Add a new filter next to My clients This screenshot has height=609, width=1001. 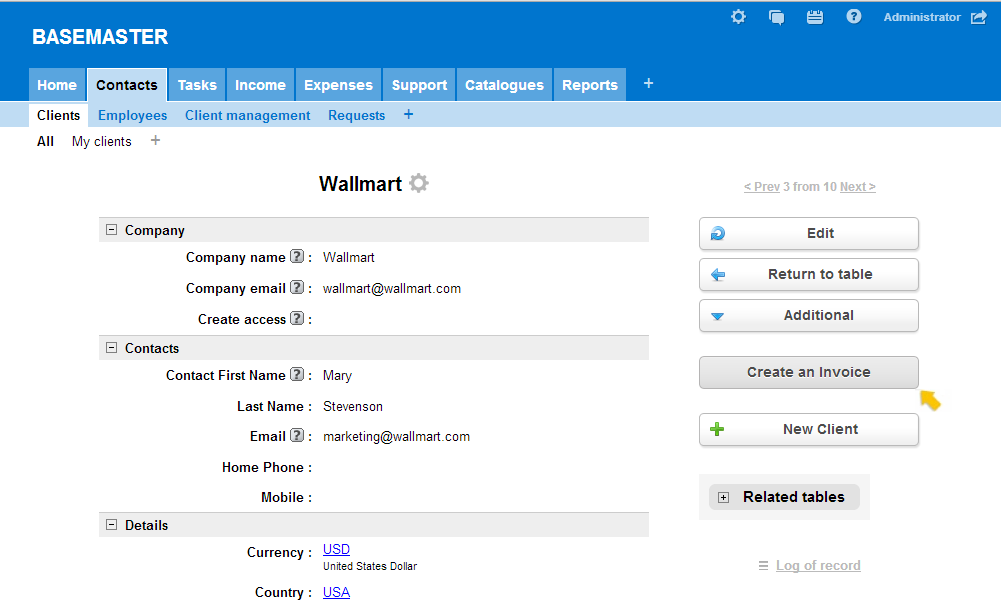tap(155, 140)
